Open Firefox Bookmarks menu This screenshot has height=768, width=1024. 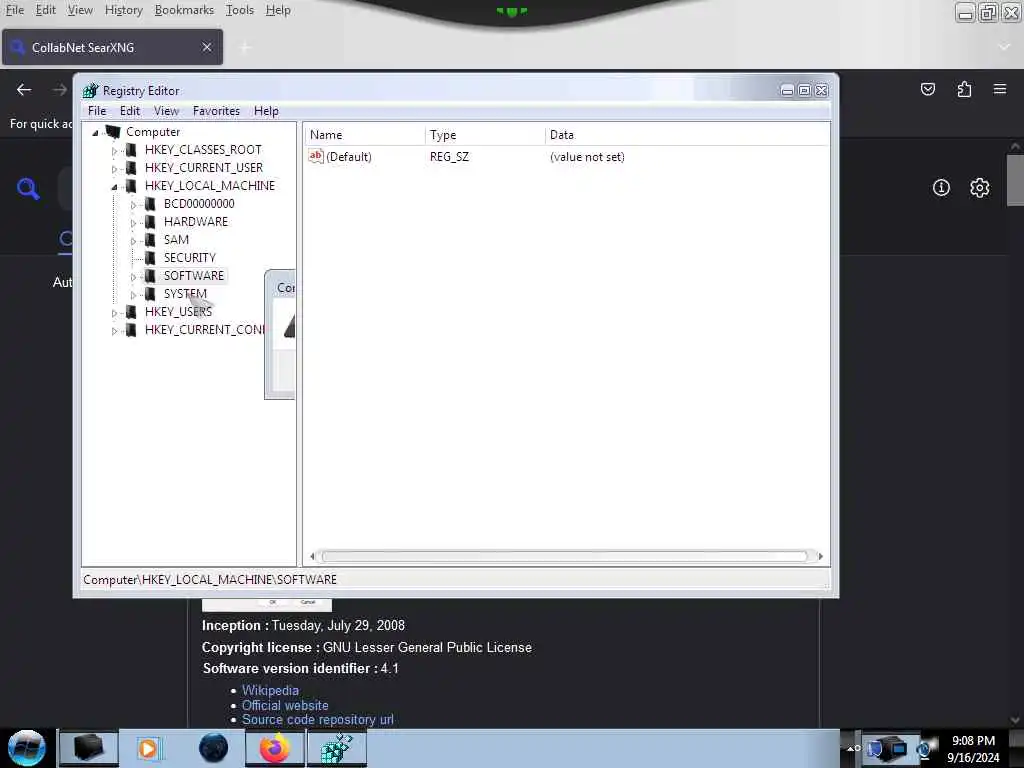[x=184, y=10]
